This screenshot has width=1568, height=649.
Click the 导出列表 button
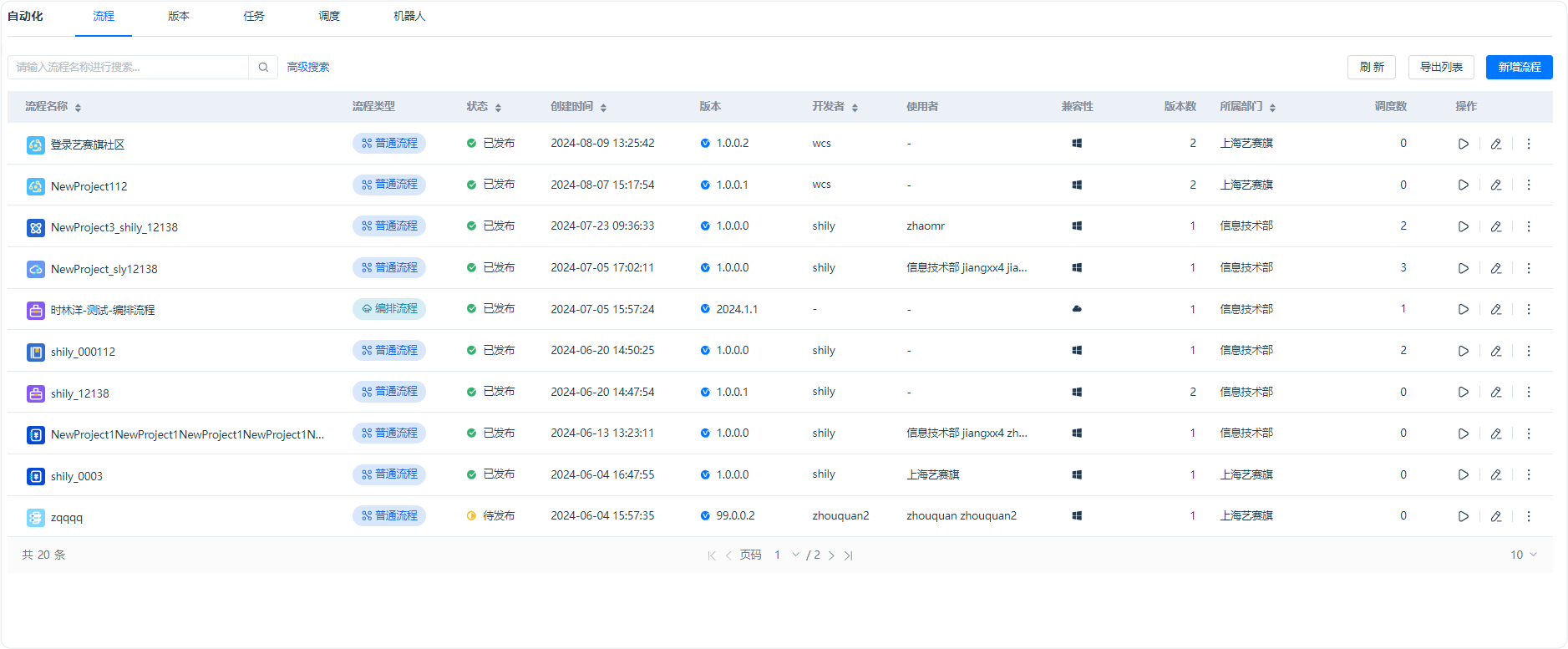coord(1441,67)
